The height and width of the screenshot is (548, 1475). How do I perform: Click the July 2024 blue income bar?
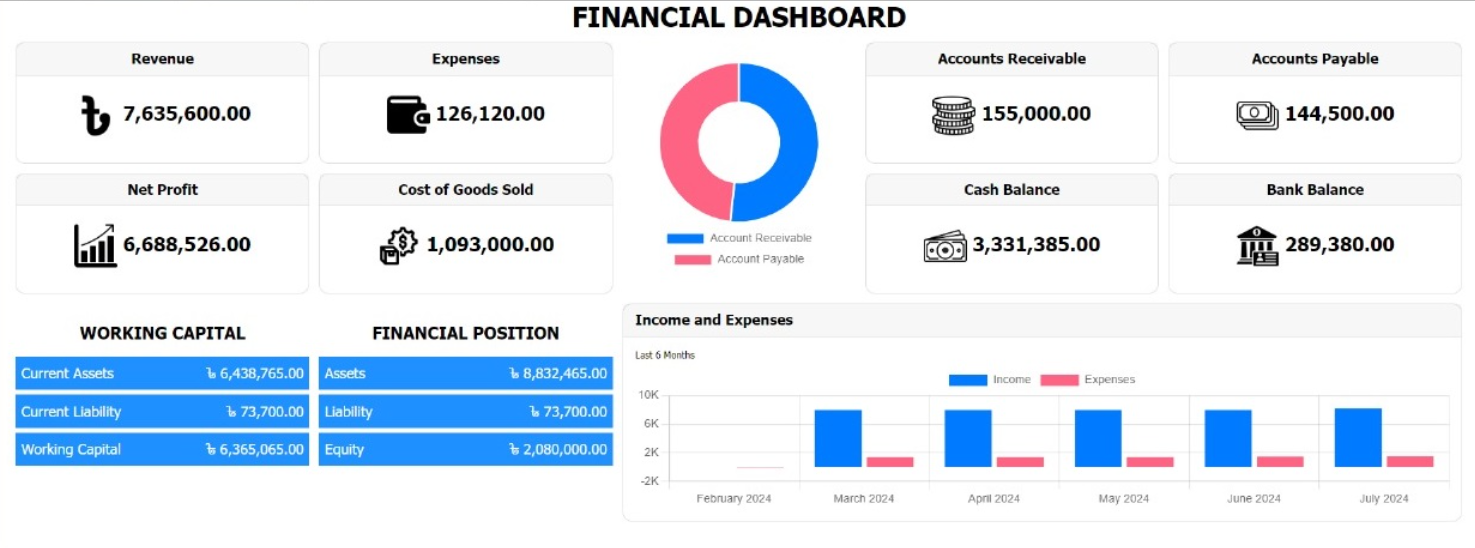pos(1358,437)
